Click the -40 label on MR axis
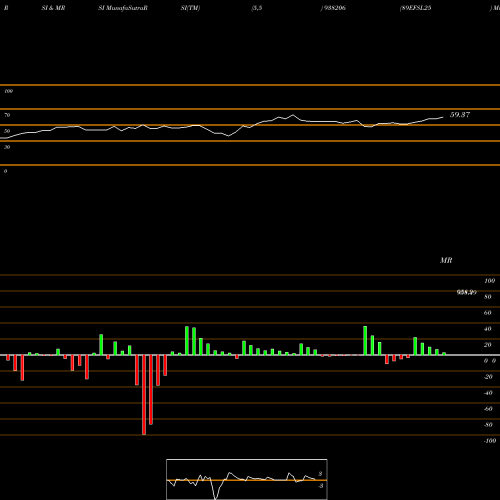Viewport: 500px width, 500px height. [x=488, y=393]
